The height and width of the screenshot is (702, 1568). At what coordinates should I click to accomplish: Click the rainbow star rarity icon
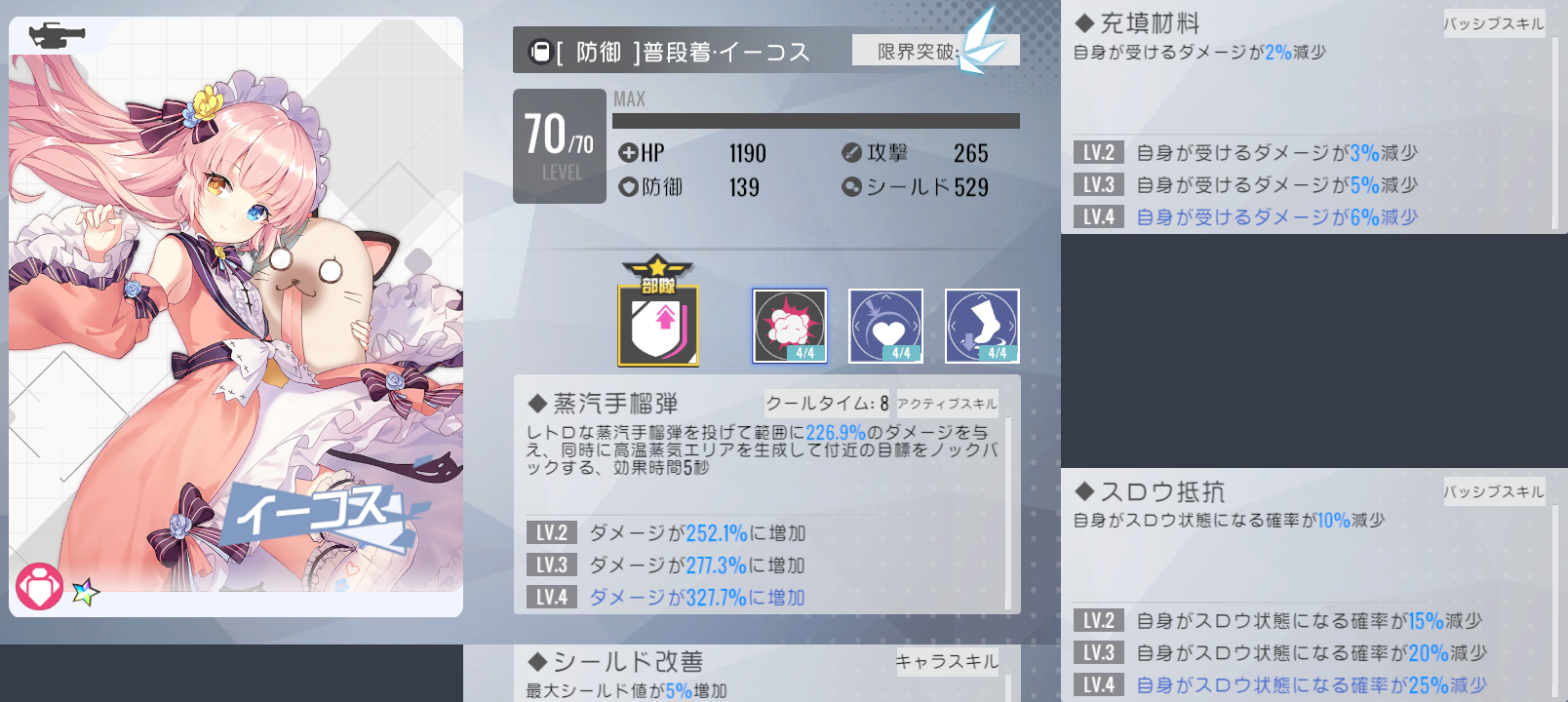coord(86,591)
